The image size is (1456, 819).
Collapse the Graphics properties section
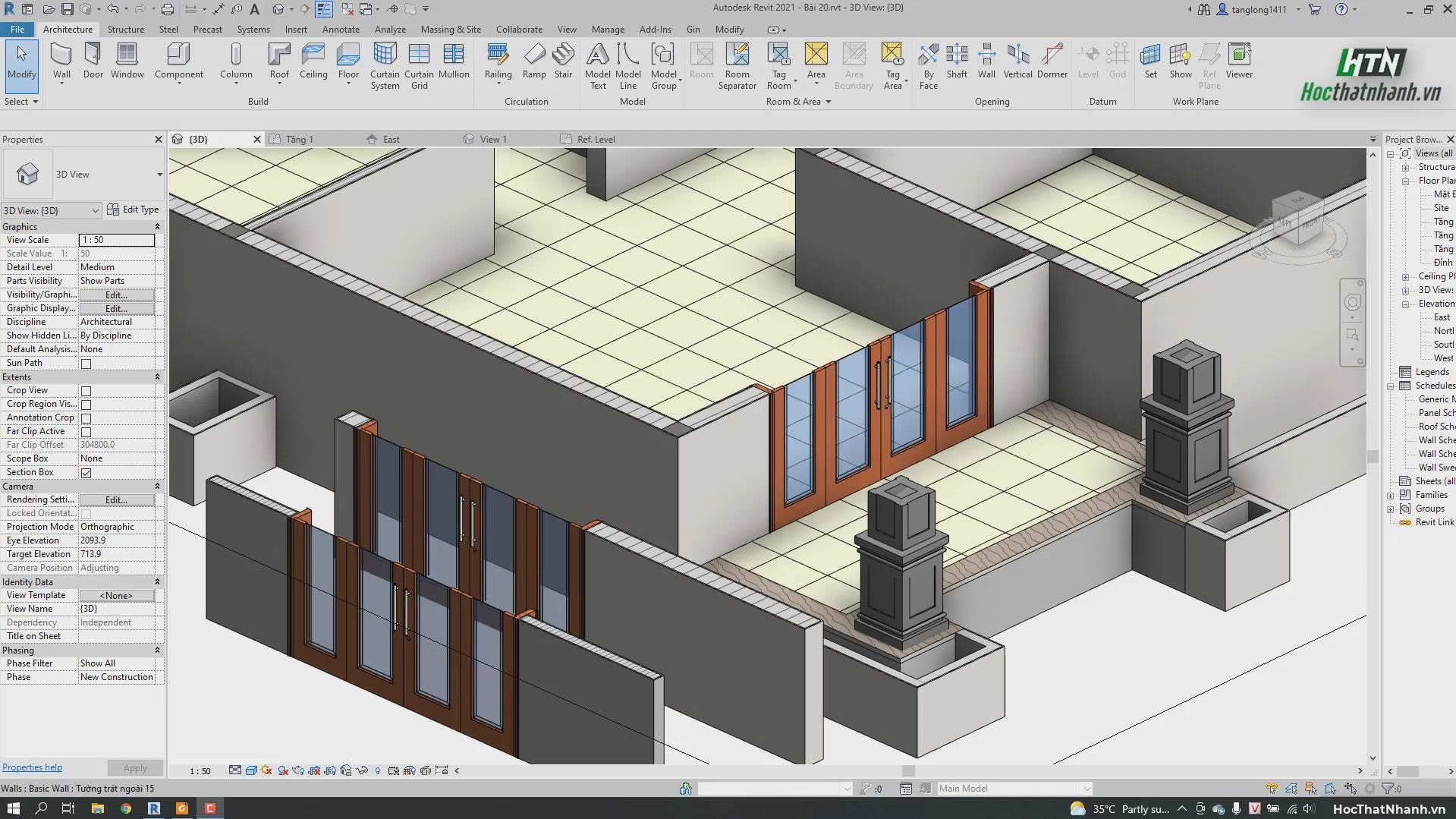157,227
